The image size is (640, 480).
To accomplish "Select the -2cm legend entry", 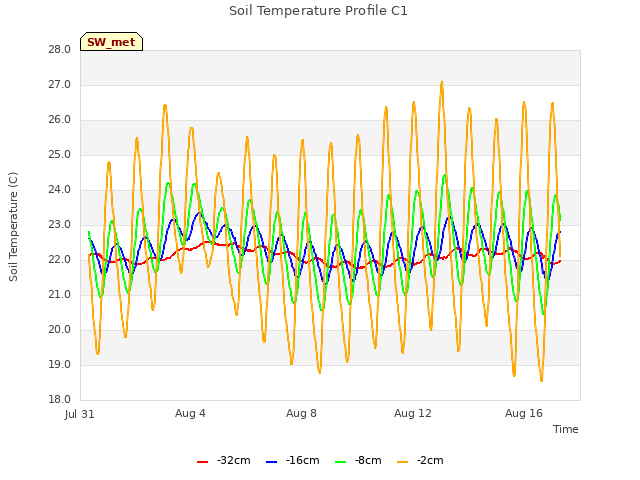I will (x=420, y=460).
